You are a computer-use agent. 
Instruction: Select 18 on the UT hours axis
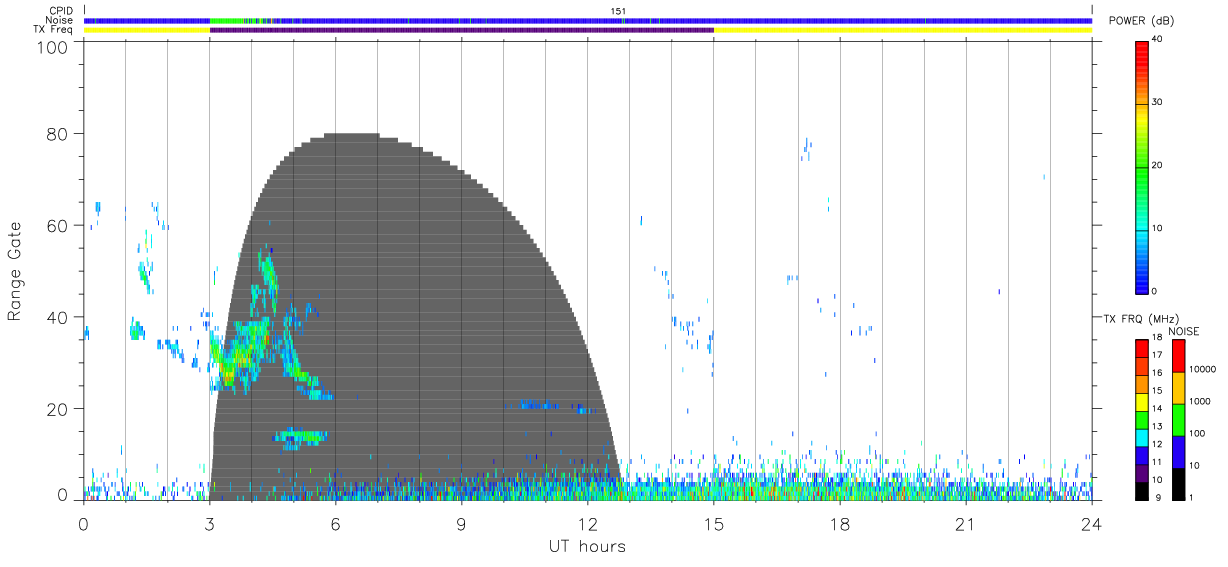click(x=839, y=525)
